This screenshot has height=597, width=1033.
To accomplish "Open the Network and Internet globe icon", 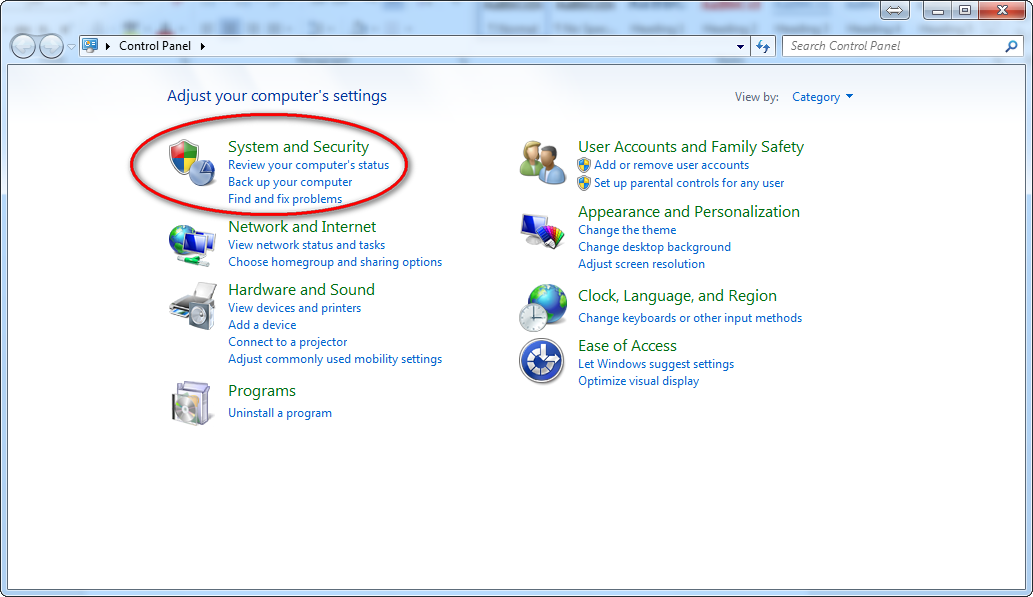I will tap(192, 245).
